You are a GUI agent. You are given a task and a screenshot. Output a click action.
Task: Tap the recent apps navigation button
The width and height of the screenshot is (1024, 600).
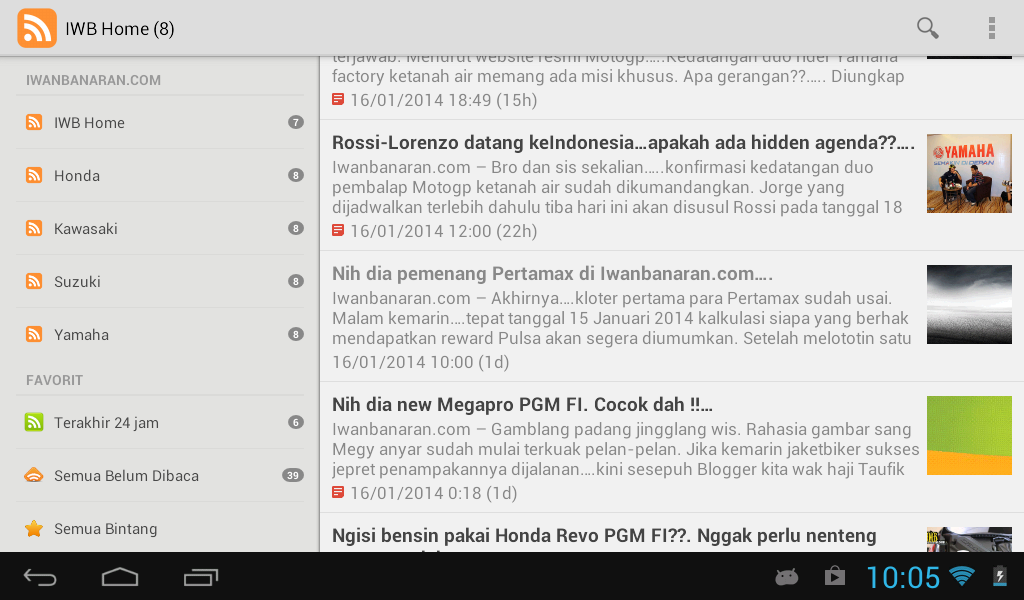click(201, 577)
